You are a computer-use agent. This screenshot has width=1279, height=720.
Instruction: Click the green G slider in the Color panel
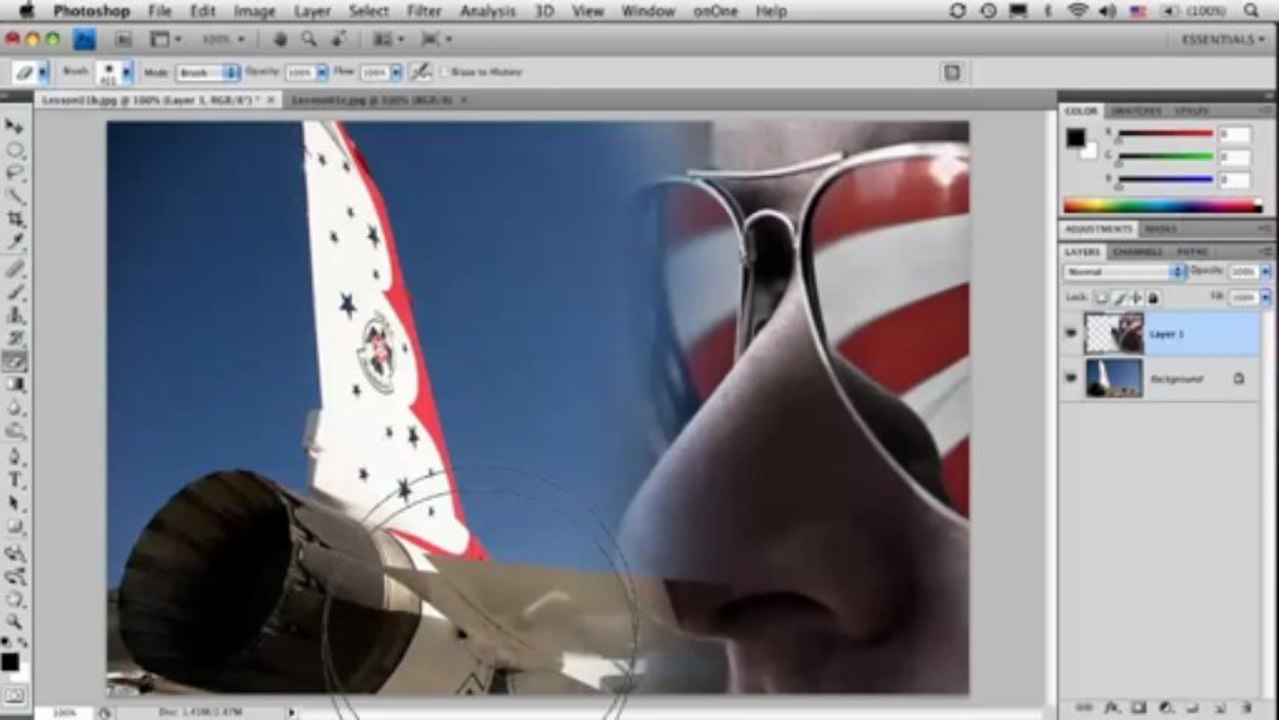pos(1164,157)
